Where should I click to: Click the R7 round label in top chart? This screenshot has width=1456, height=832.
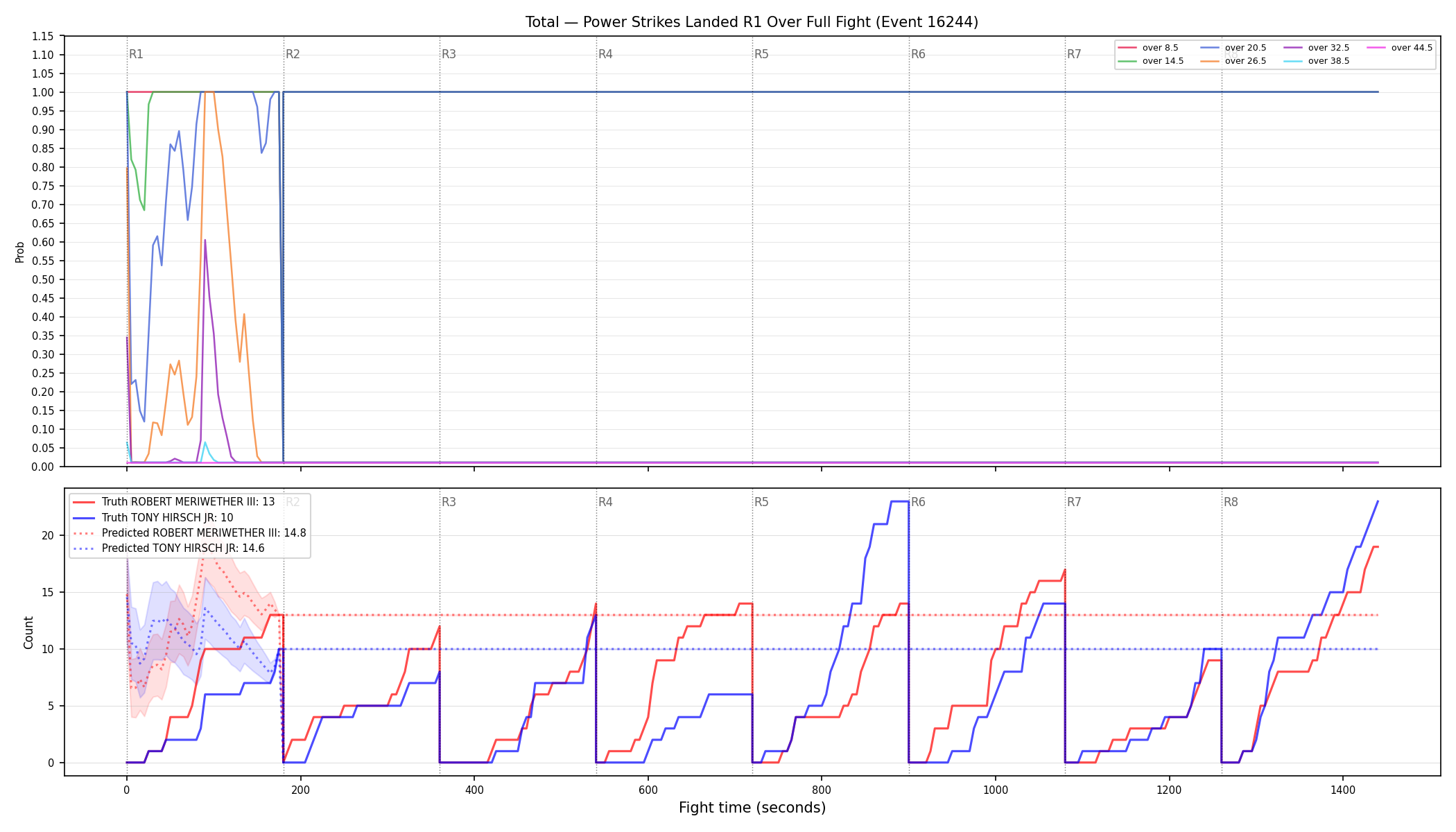coord(1074,54)
